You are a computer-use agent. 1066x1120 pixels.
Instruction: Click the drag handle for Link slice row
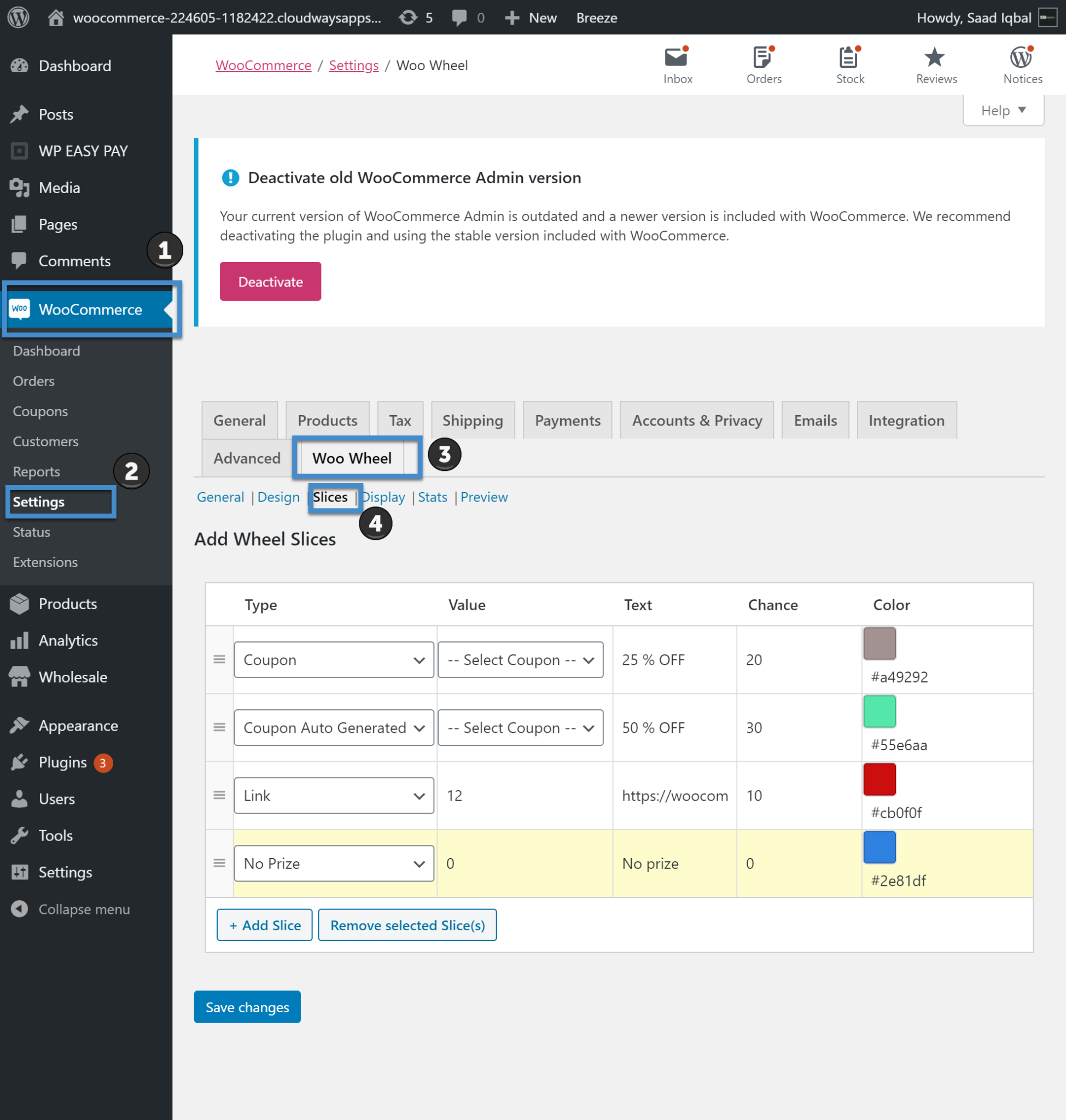tap(219, 795)
